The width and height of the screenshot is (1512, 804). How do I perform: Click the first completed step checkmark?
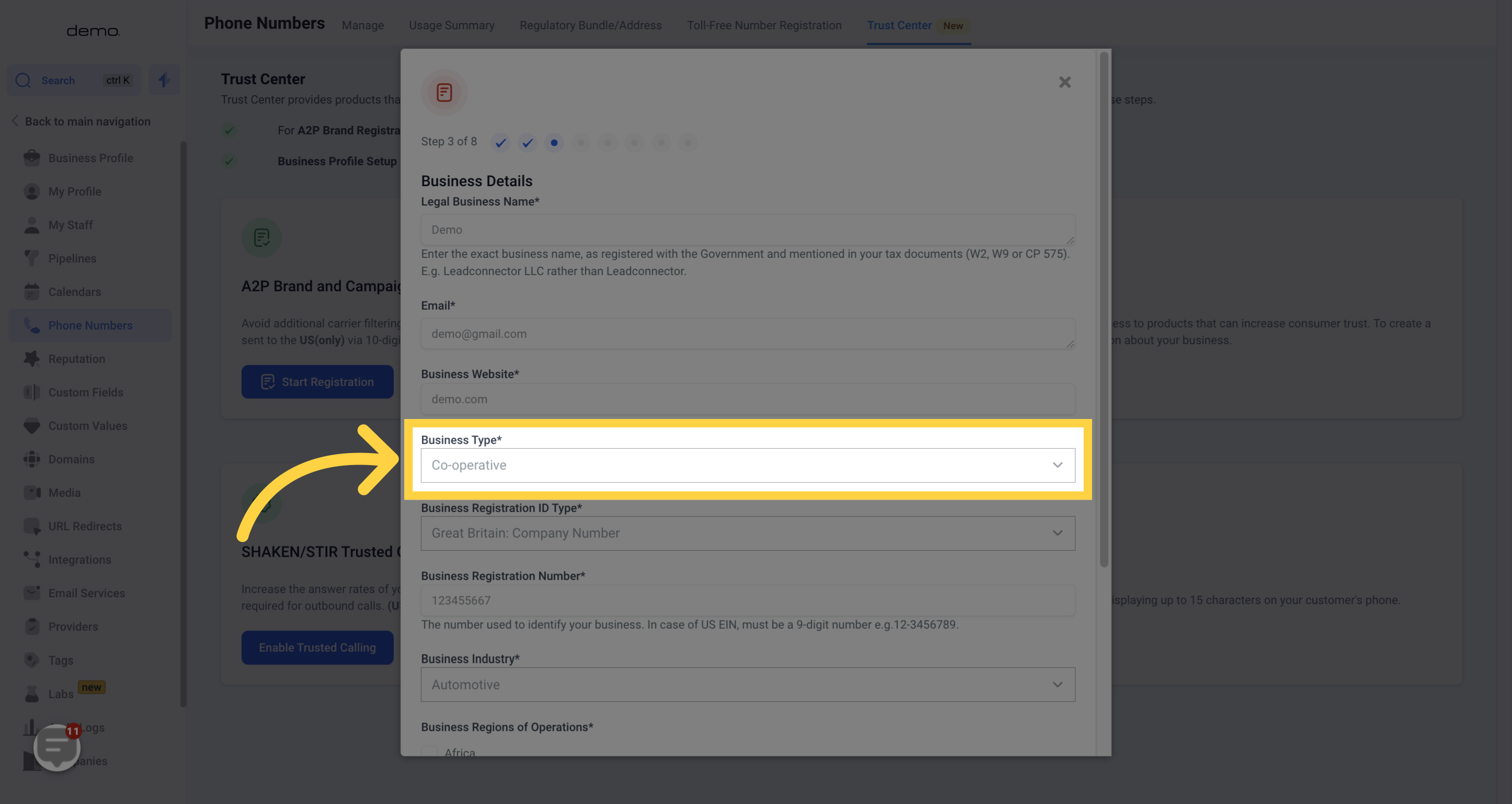tap(500, 142)
